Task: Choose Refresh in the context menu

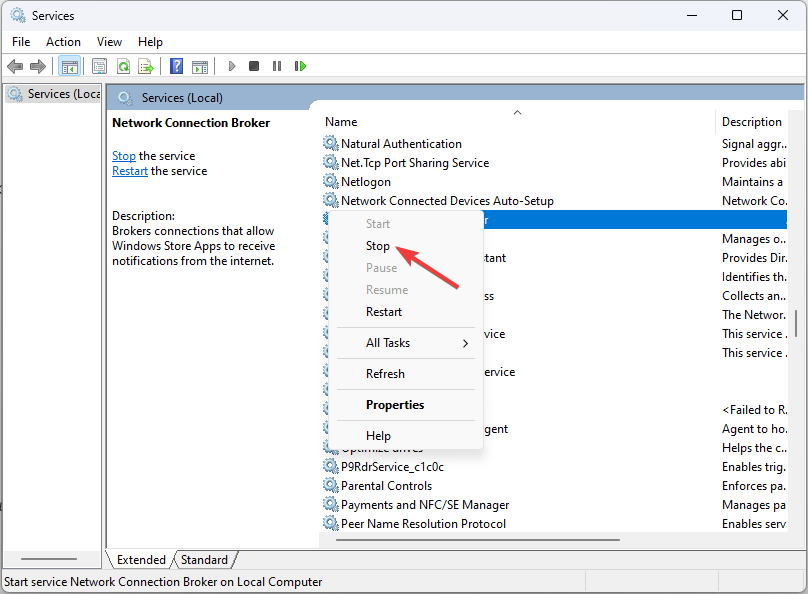Action: 385,374
